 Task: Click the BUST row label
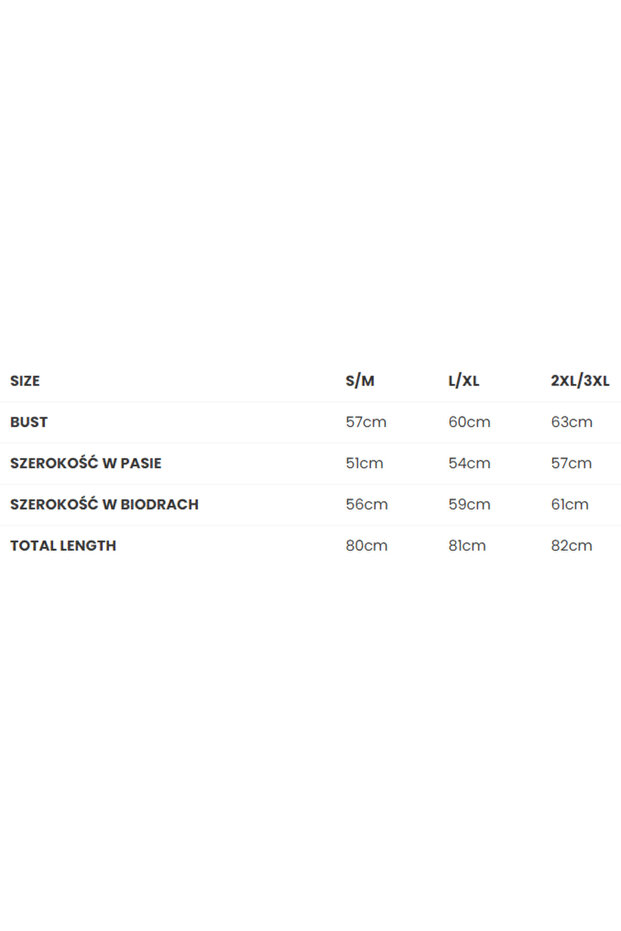pos(29,422)
